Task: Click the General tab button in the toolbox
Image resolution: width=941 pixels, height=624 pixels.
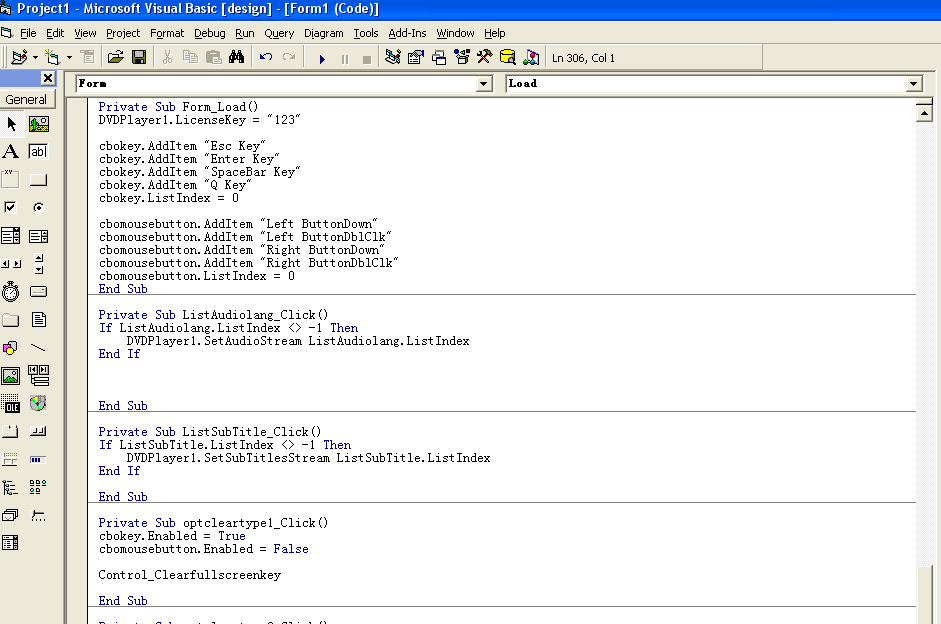Action: point(26,99)
